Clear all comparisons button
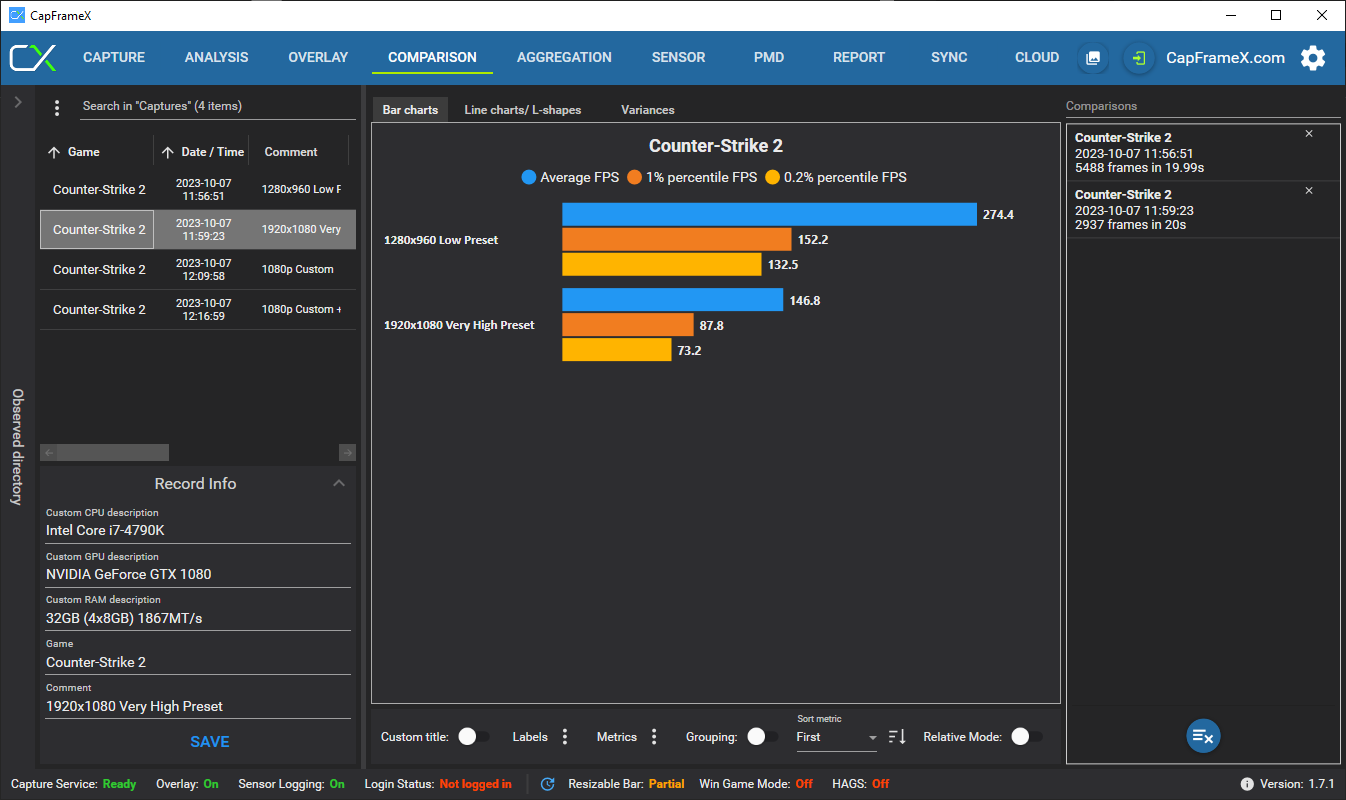1346x800 pixels. click(1203, 737)
